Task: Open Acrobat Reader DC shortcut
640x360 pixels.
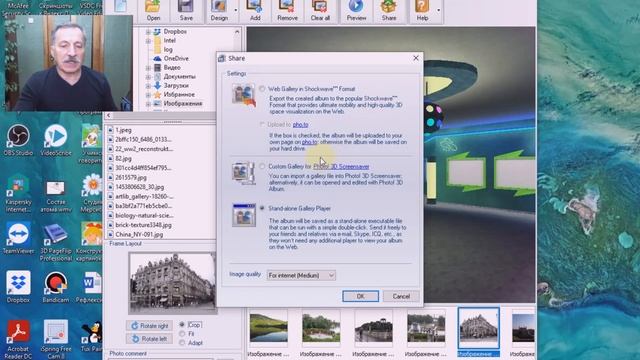Action: (x=18, y=339)
